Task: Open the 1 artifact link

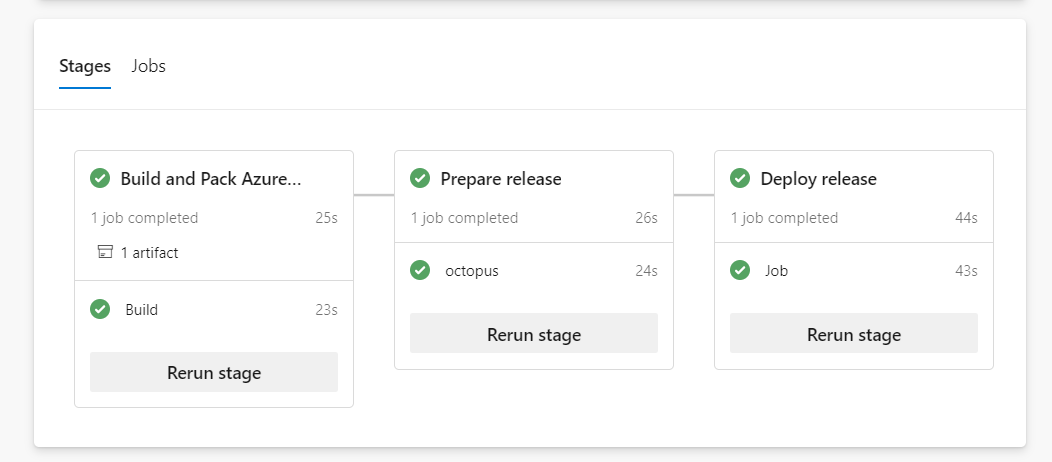Action: click(149, 253)
